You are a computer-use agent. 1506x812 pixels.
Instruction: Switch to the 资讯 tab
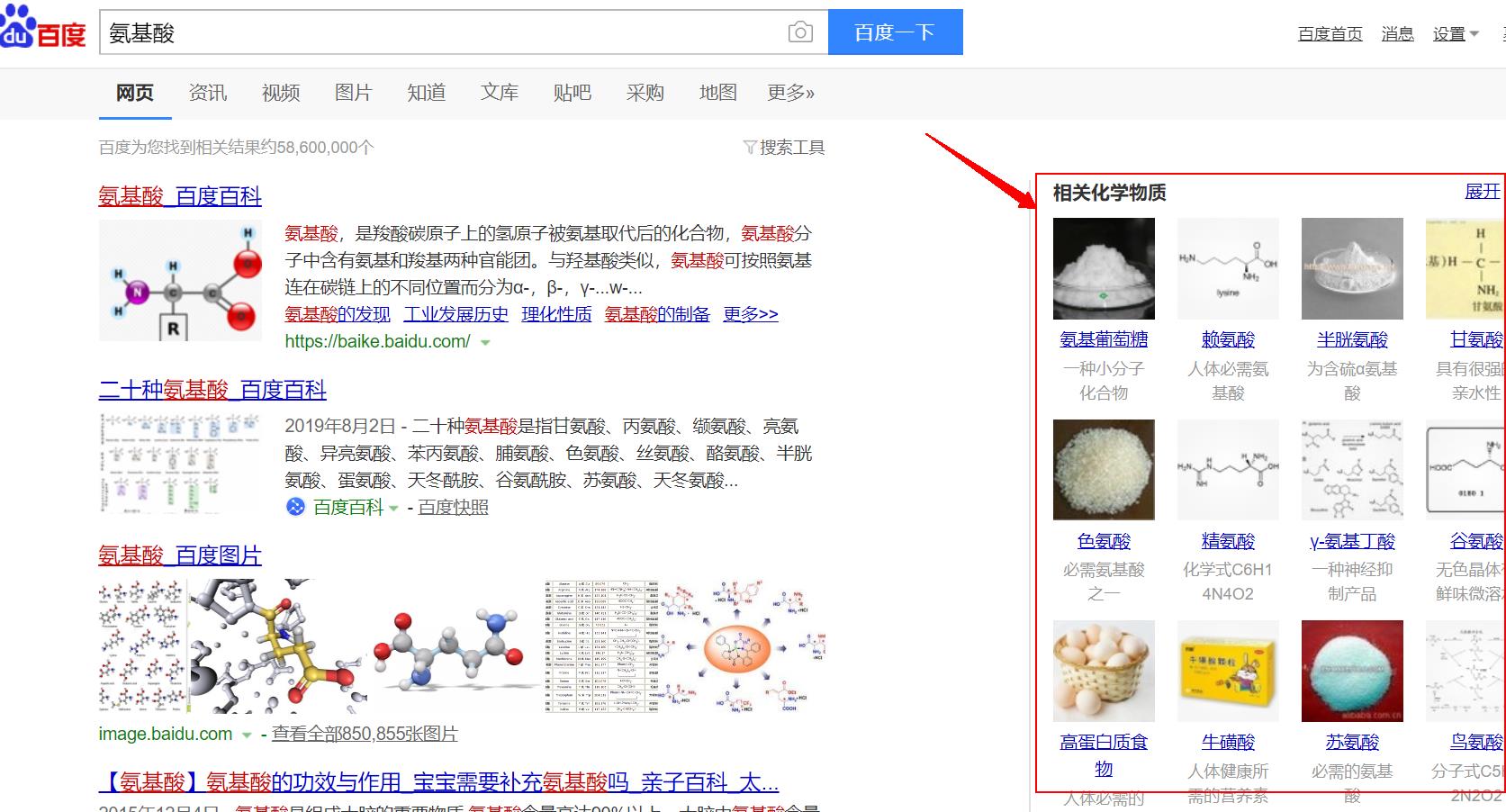(x=208, y=93)
